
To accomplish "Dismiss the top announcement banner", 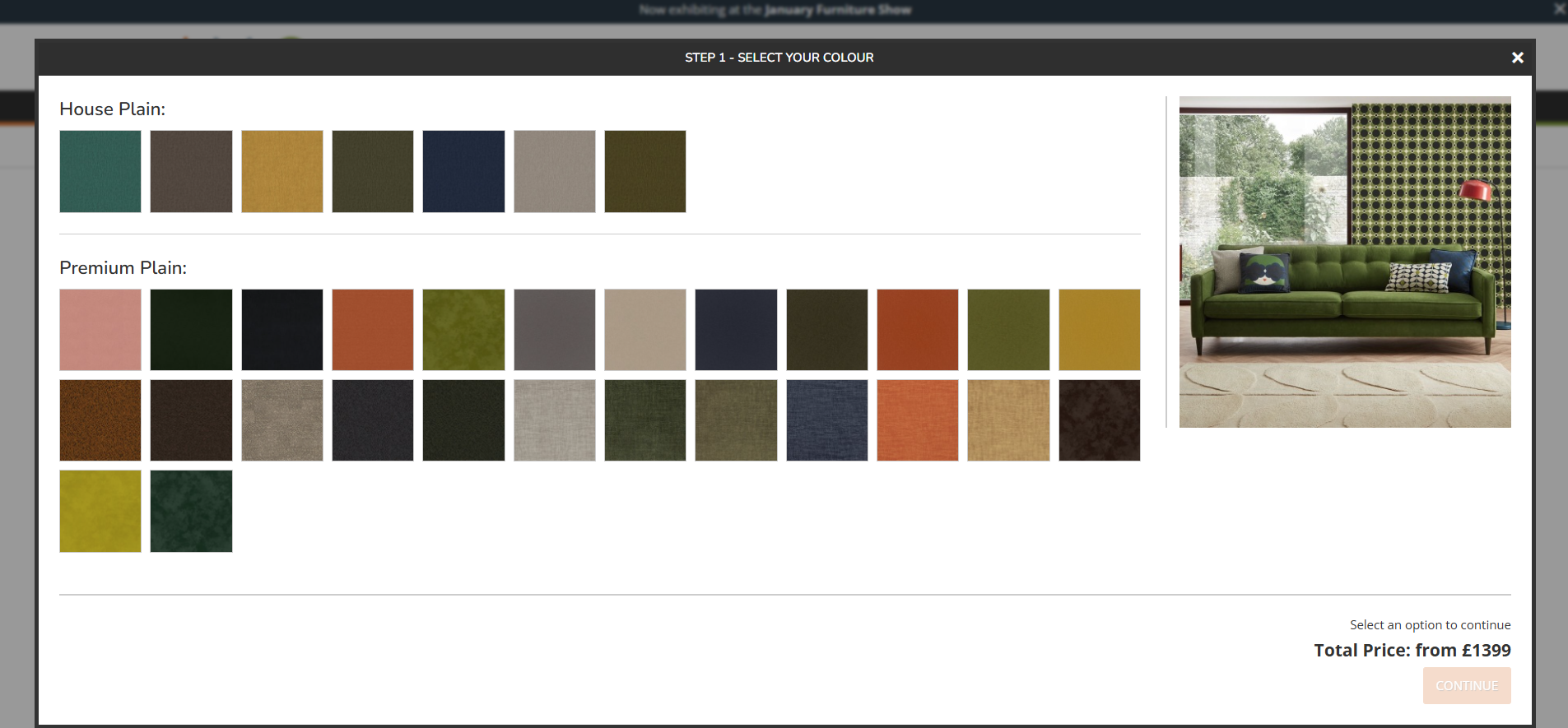I will (1559, 9).
